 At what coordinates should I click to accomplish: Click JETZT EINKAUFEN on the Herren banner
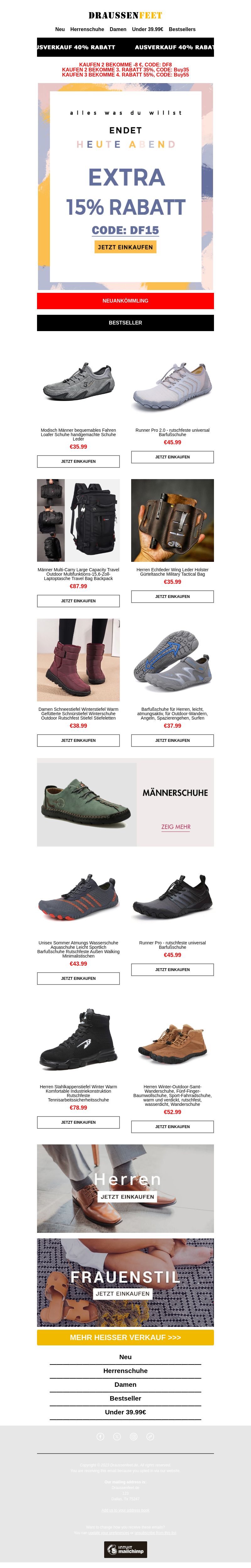127,1197
